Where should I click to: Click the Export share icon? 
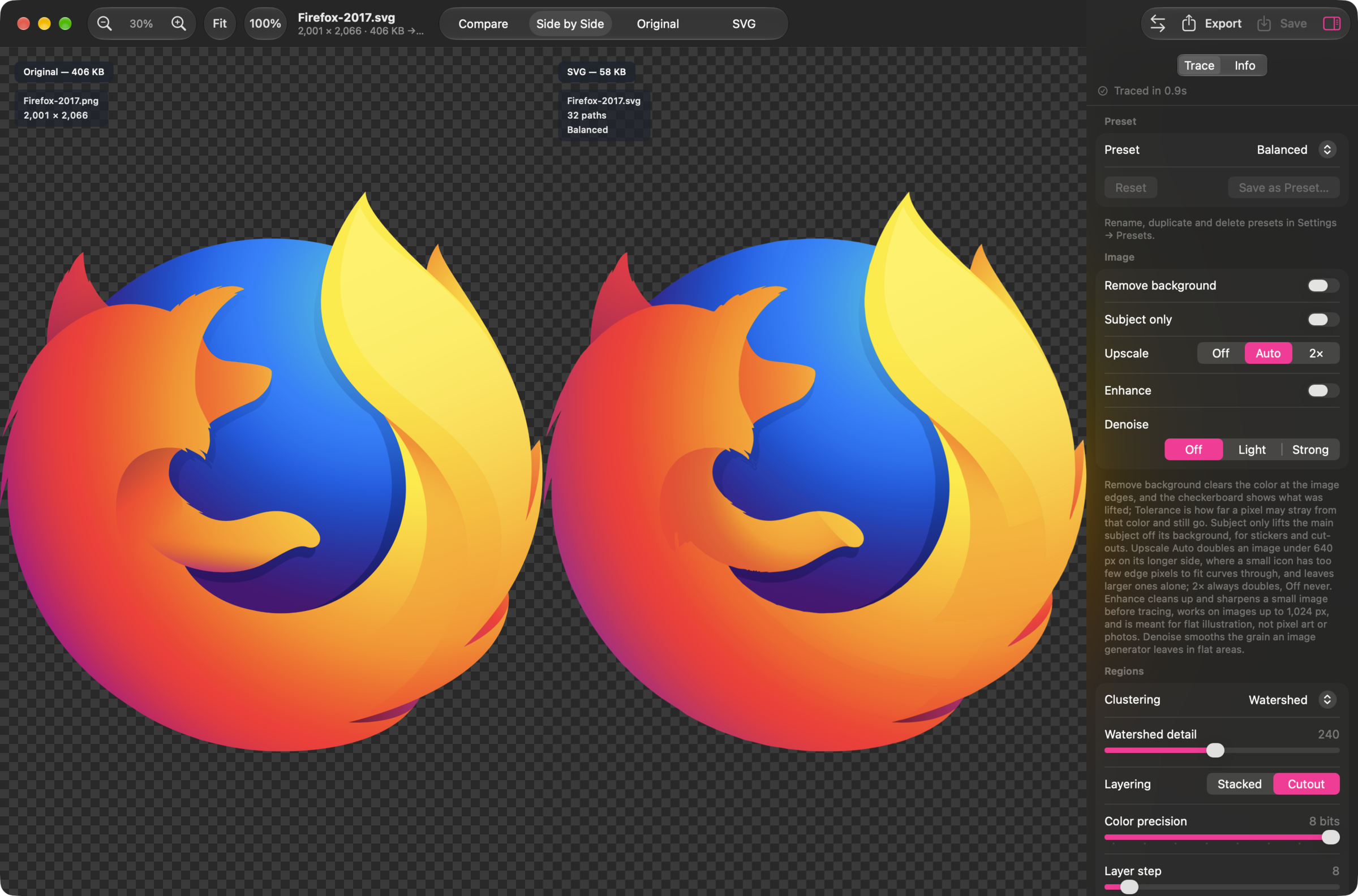pyautogui.click(x=1189, y=23)
